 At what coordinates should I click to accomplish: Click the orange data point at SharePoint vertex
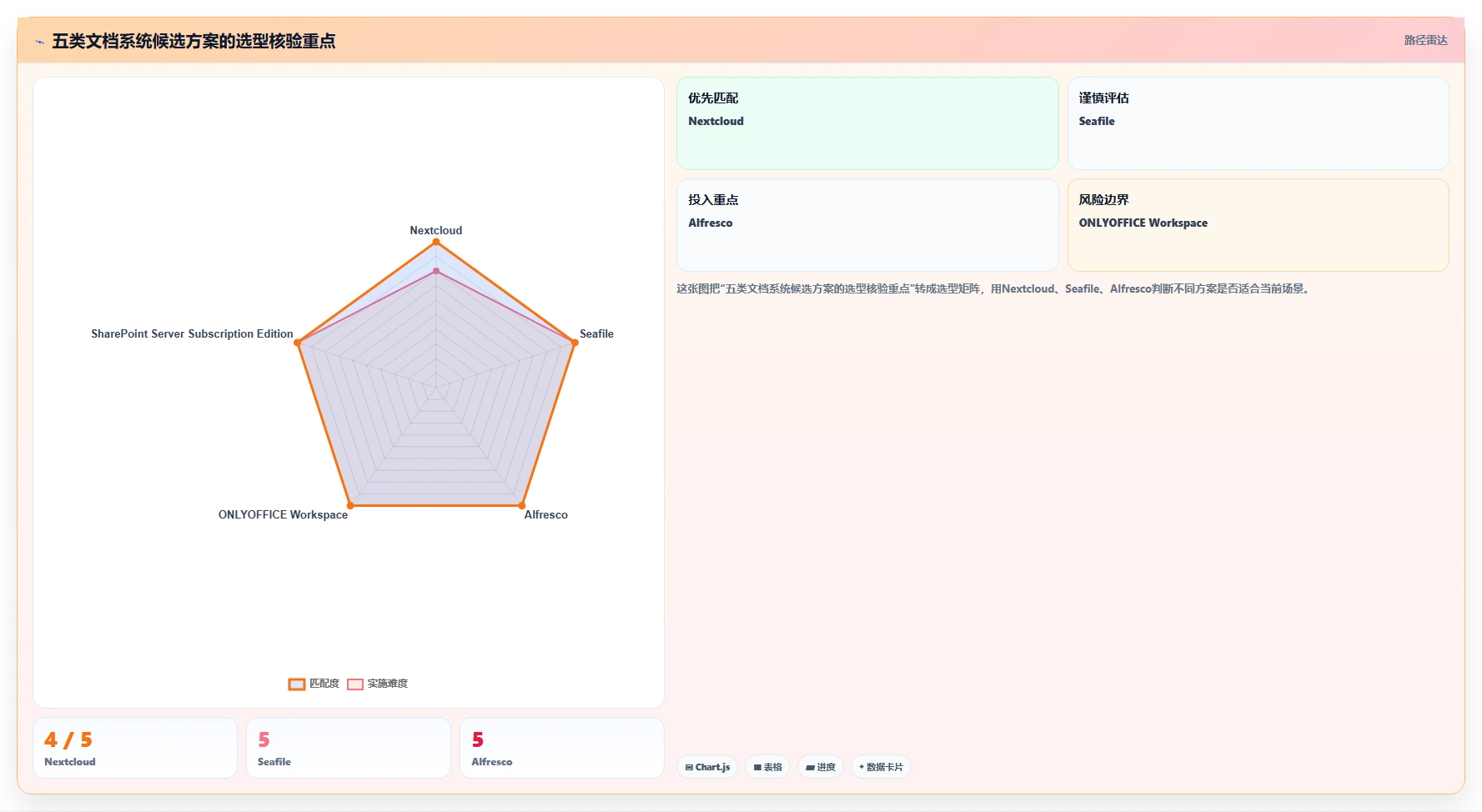point(297,343)
